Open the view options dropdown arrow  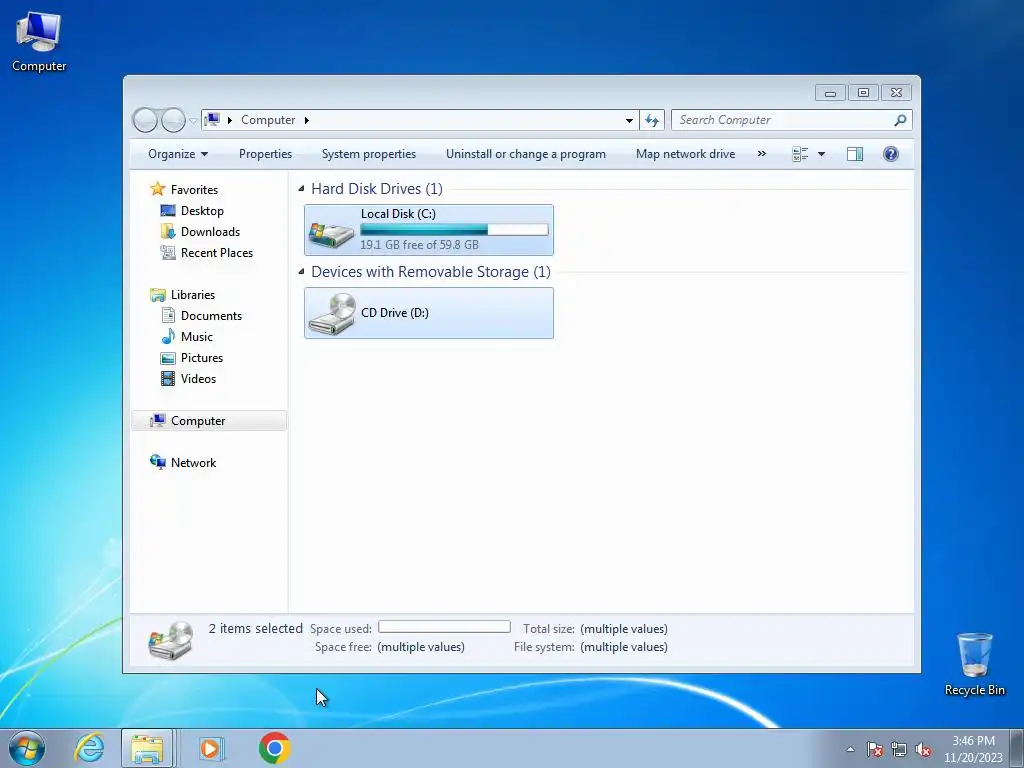point(822,154)
